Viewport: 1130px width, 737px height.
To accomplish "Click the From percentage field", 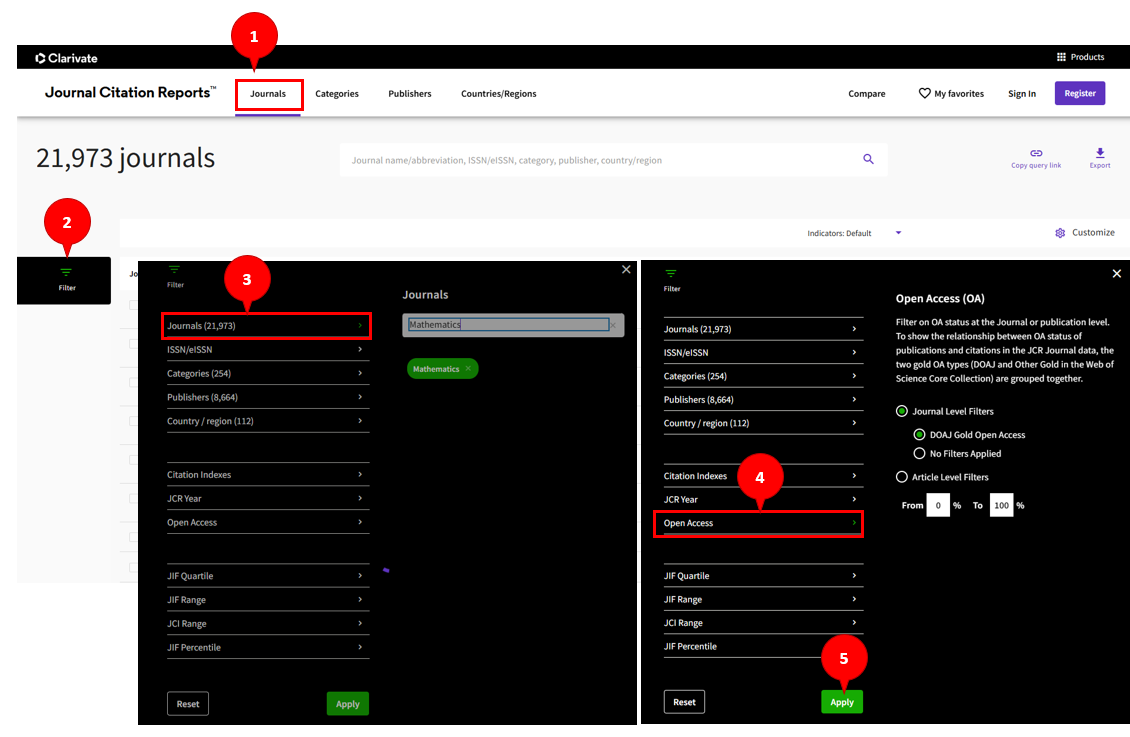I will [x=938, y=506].
